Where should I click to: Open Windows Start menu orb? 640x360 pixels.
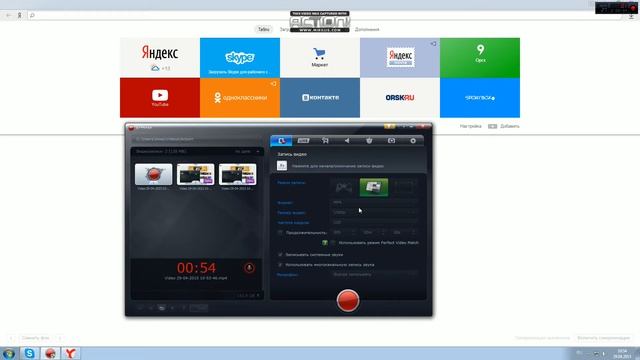tap(9, 353)
